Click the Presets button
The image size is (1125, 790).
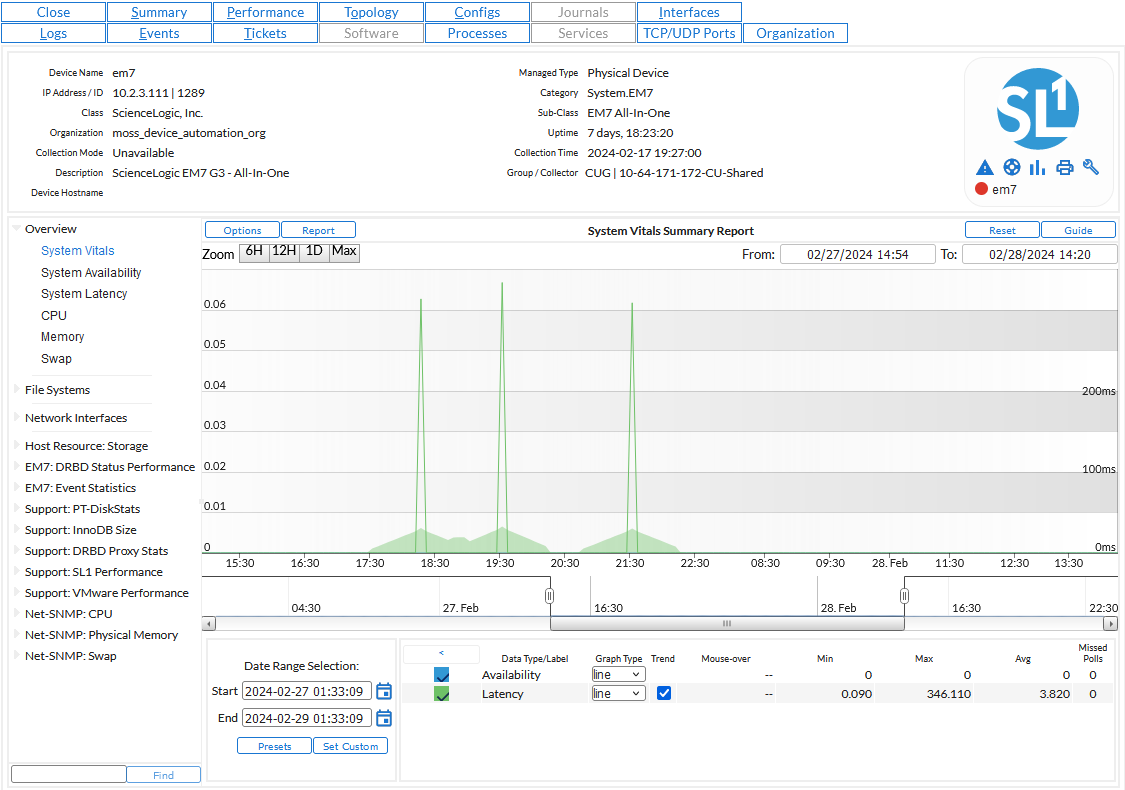[x=274, y=745]
